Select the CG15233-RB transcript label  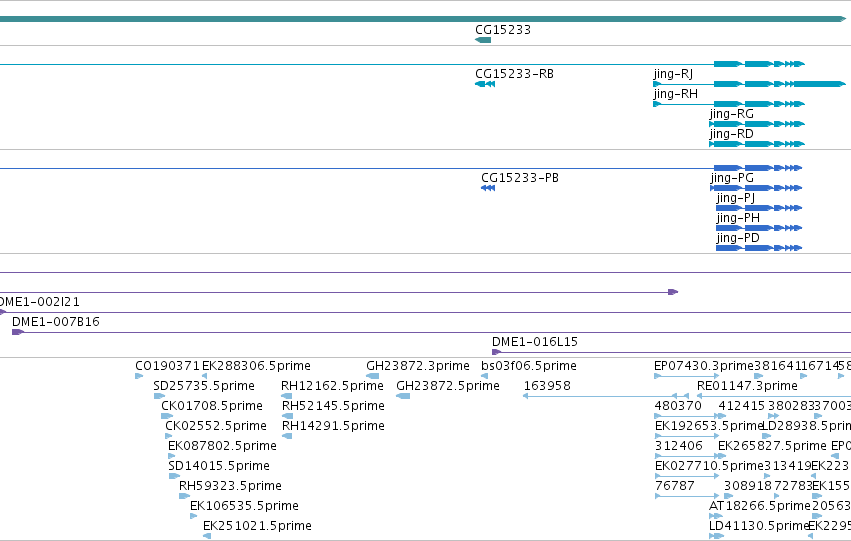click(x=514, y=74)
